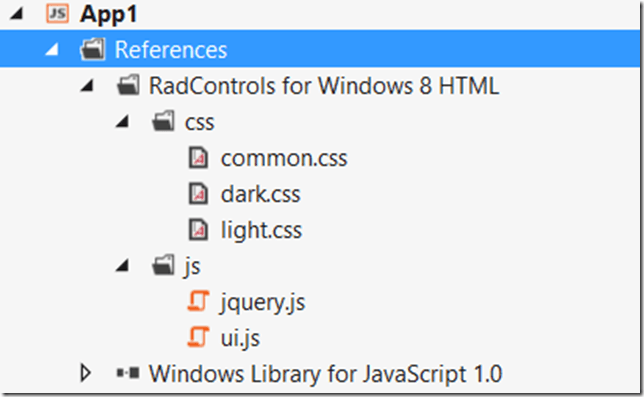Click the Windows Library reference icon
This screenshot has height=397, width=644.
[x=128, y=373]
